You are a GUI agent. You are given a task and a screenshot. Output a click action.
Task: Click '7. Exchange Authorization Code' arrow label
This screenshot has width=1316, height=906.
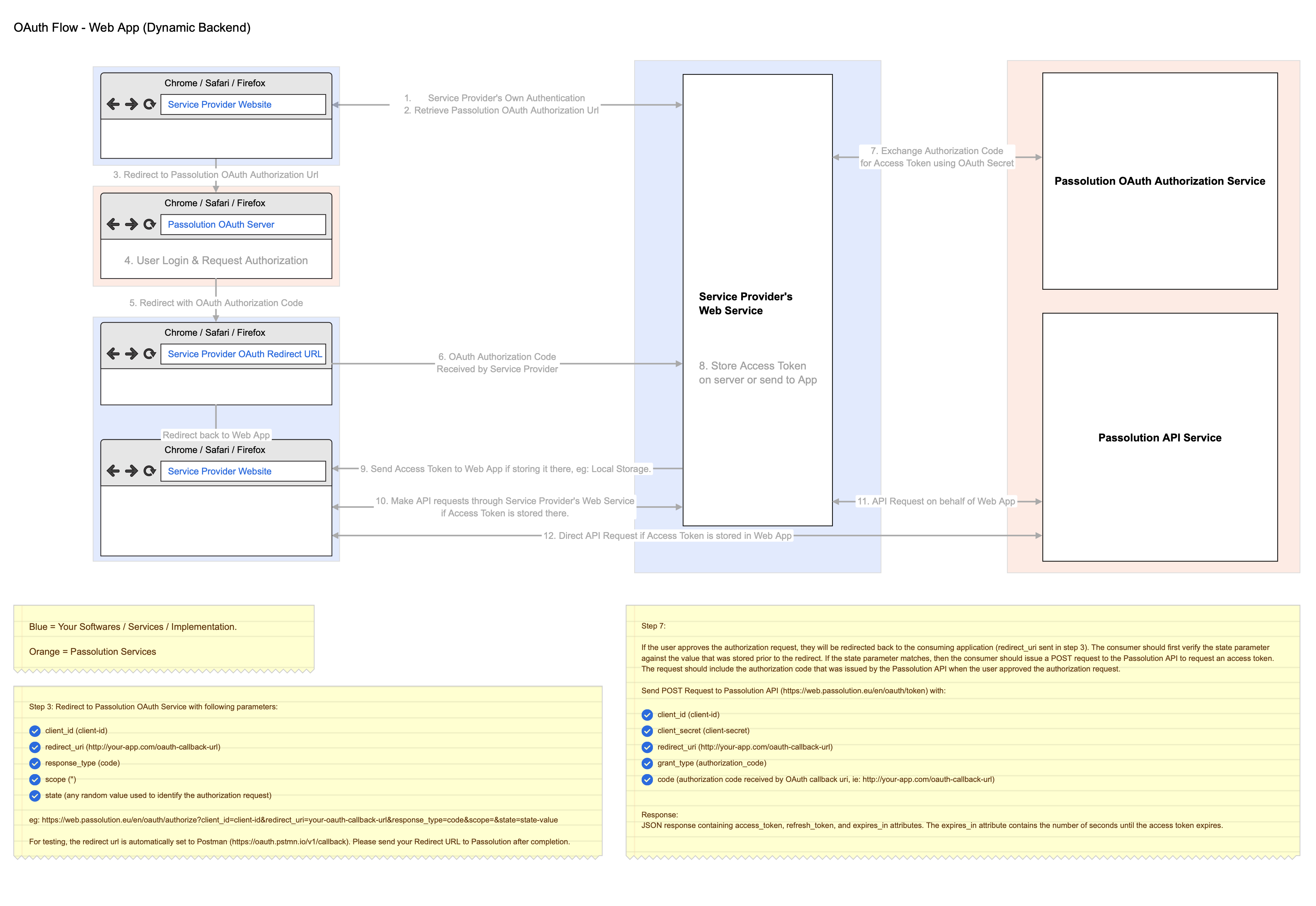[x=936, y=157]
